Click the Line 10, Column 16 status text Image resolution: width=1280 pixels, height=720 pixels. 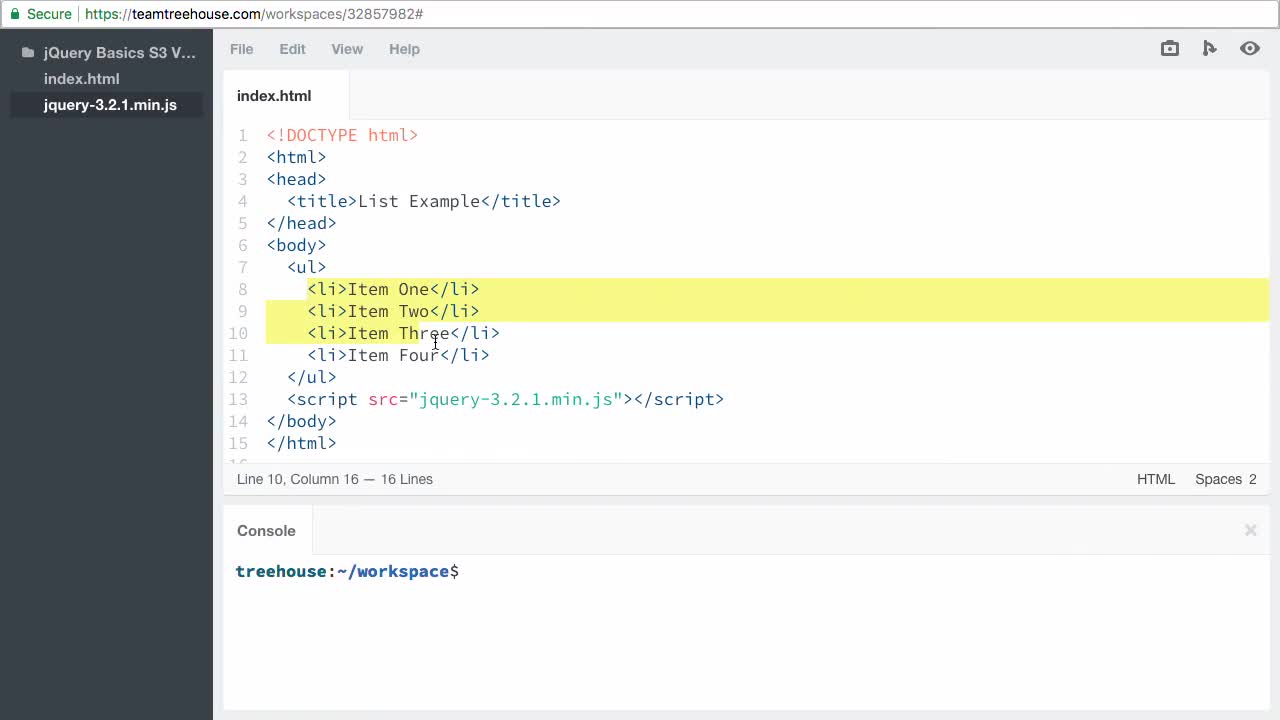(297, 479)
